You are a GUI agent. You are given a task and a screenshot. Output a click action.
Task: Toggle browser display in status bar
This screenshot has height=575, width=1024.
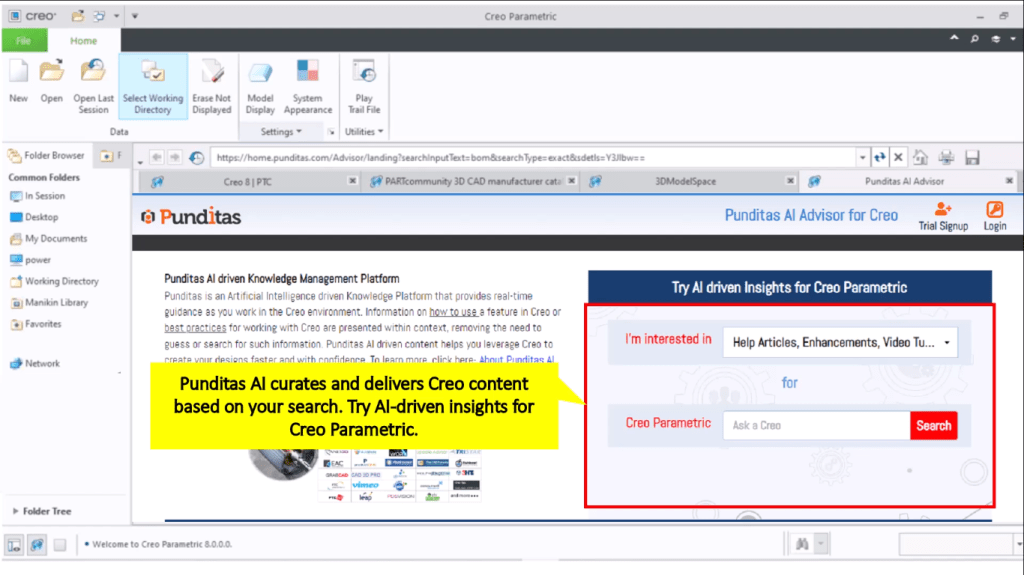pyautogui.click(x=38, y=545)
